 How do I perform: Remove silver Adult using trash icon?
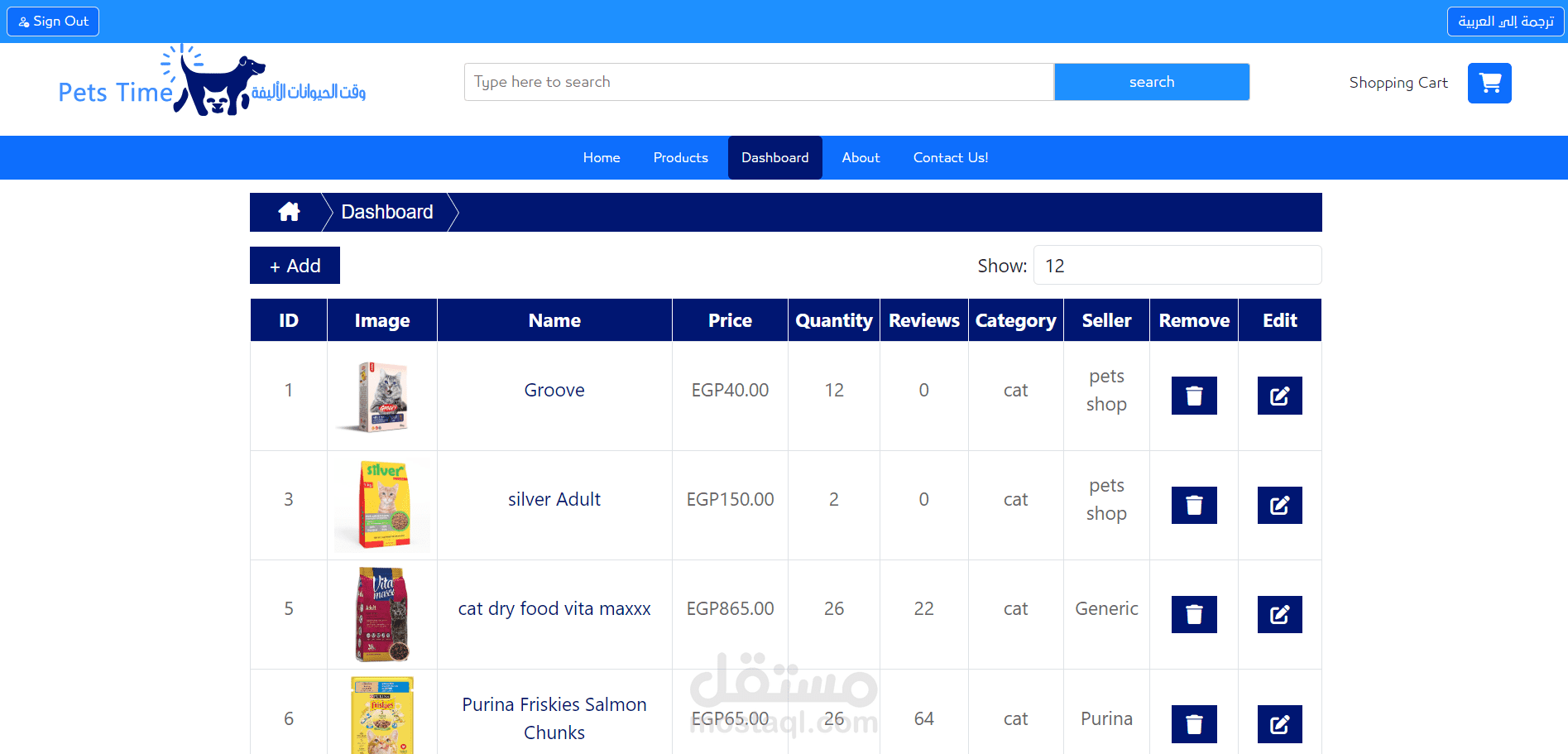1194,505
